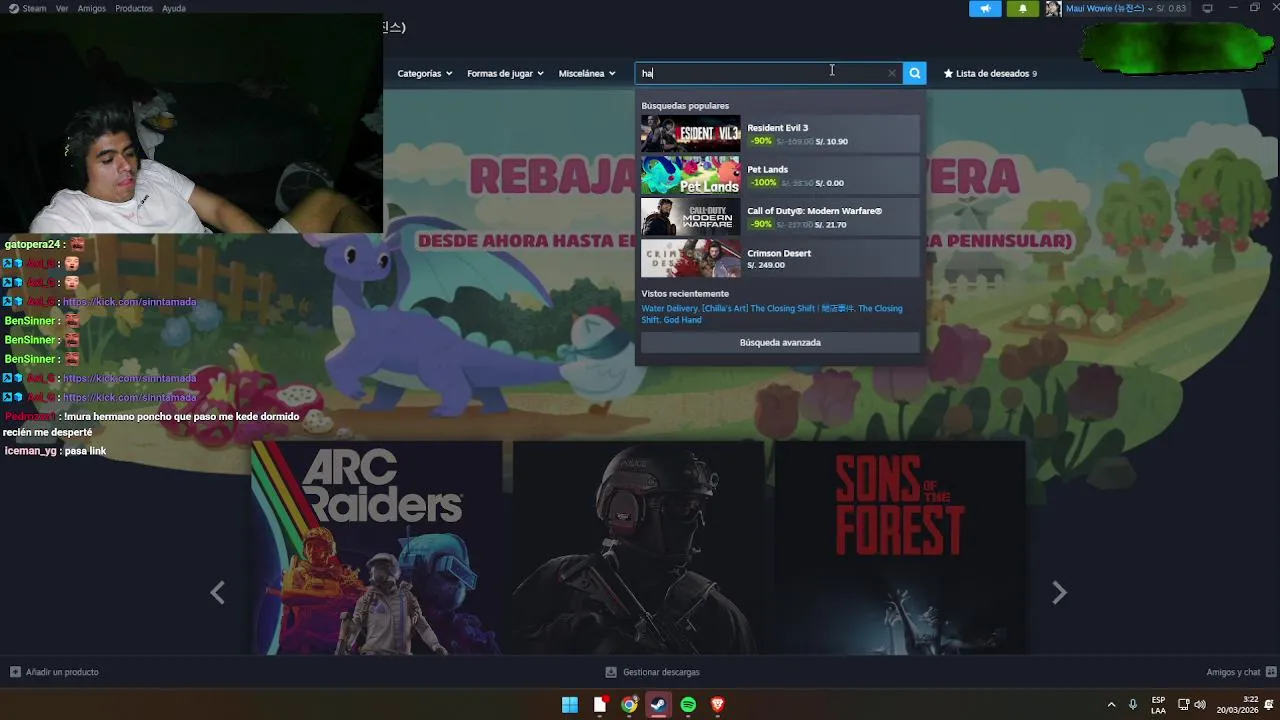Click the Búsqueda avanzada button
Viewport: 1280px width, 720px height.
[x=780, y=342]
